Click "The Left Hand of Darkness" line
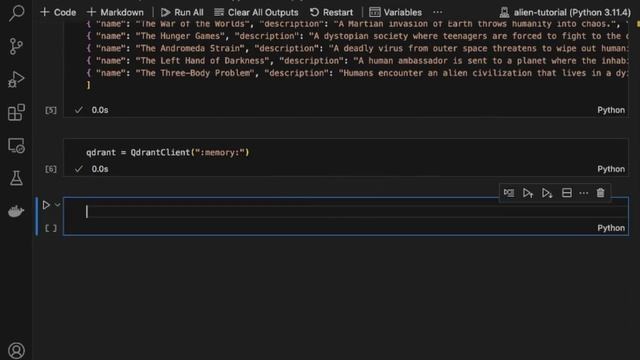Image resolution: width=640 pixels, height=360 pixels. (357, 60)
